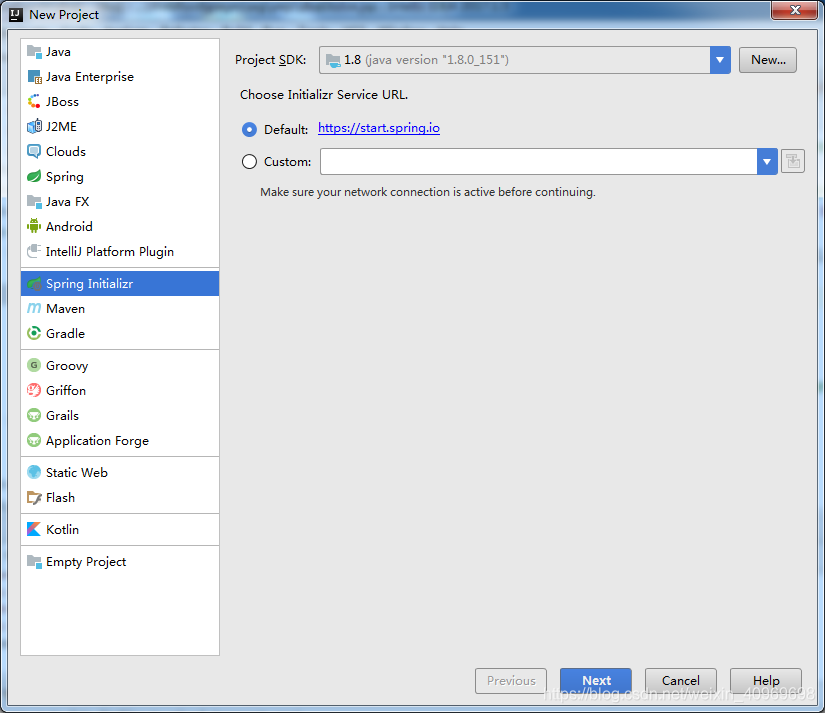Select Griffon in project list
The width and height of the screenshot is (825, 713).
[120, 390]
